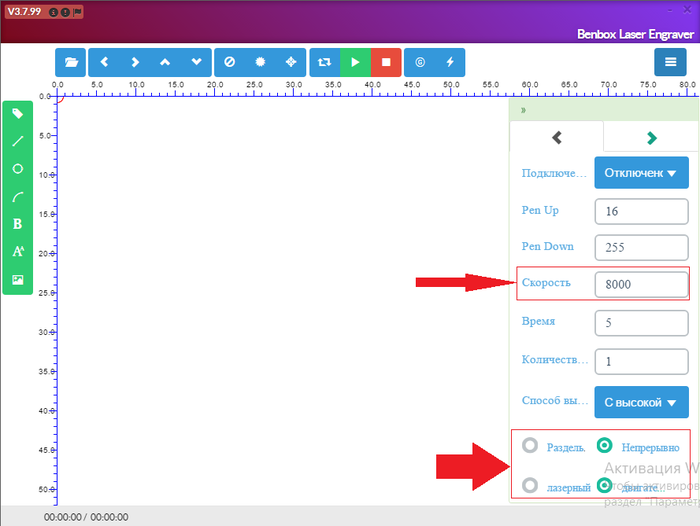Click the loop/repeat icon in toolbar
Screen dimensions: 700x526
[324, 62]
